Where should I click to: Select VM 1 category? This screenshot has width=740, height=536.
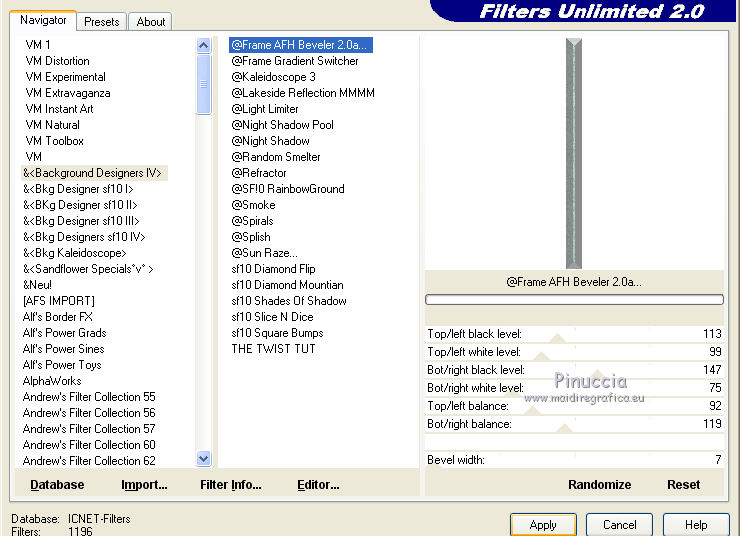tap(38, 45)
